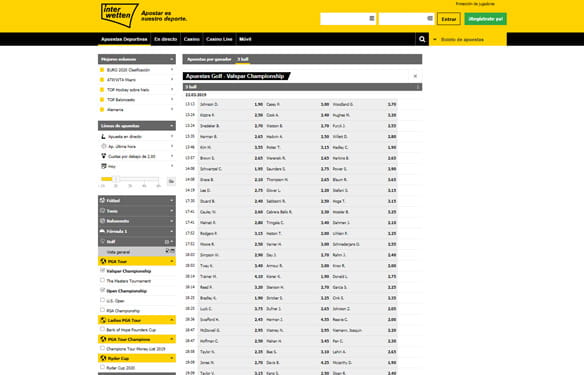Click the ball icon beside Ryder Cup
The height and width of the screenshot is (375, 584).
pyautogui.click(x=103, y=358)
